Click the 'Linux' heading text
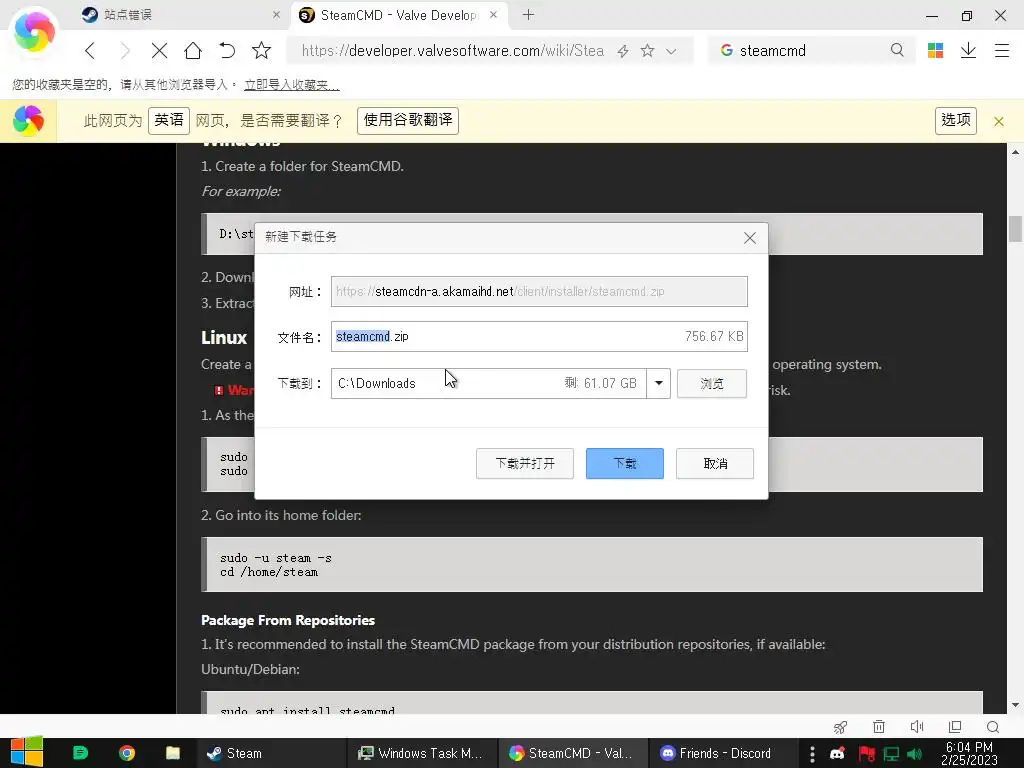Screen dimensions: 1024x768 click(224, 338)
